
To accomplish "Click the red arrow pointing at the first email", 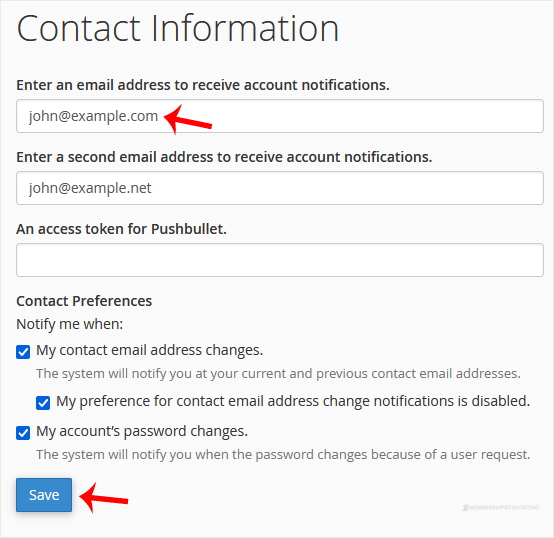I will click(x=188, y=120).
